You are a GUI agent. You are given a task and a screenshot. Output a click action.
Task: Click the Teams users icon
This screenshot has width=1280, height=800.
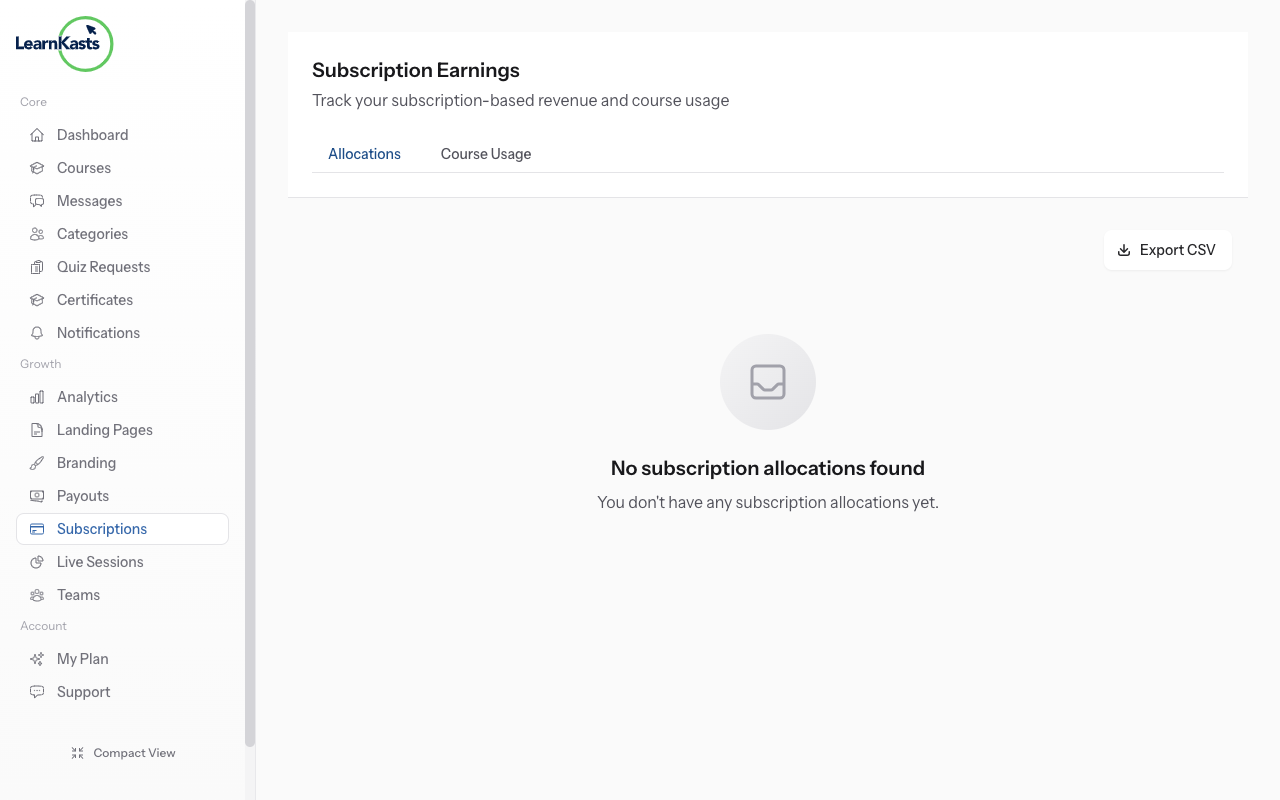[37, 594]
